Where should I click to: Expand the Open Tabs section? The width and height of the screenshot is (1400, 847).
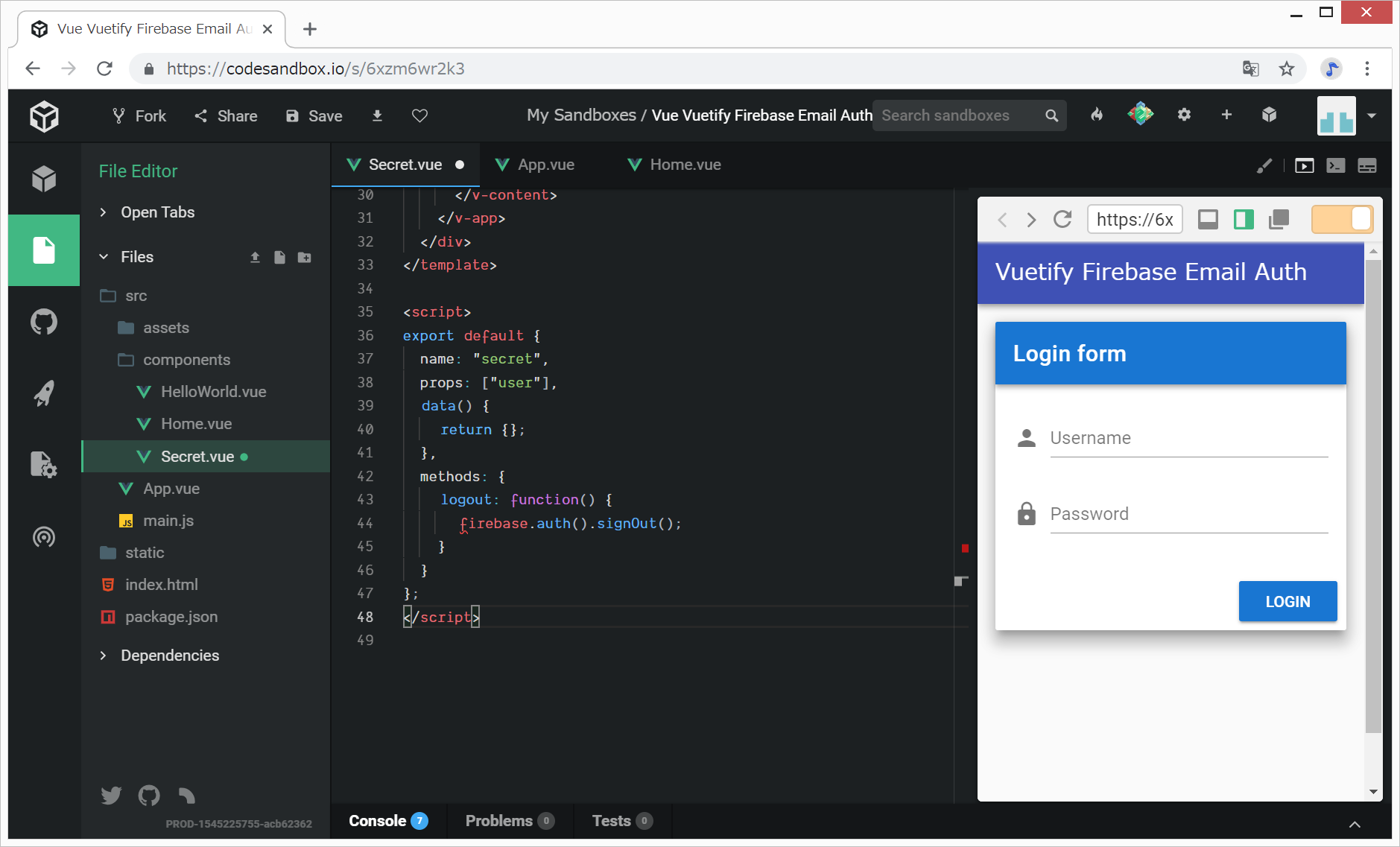coord(157,212)
